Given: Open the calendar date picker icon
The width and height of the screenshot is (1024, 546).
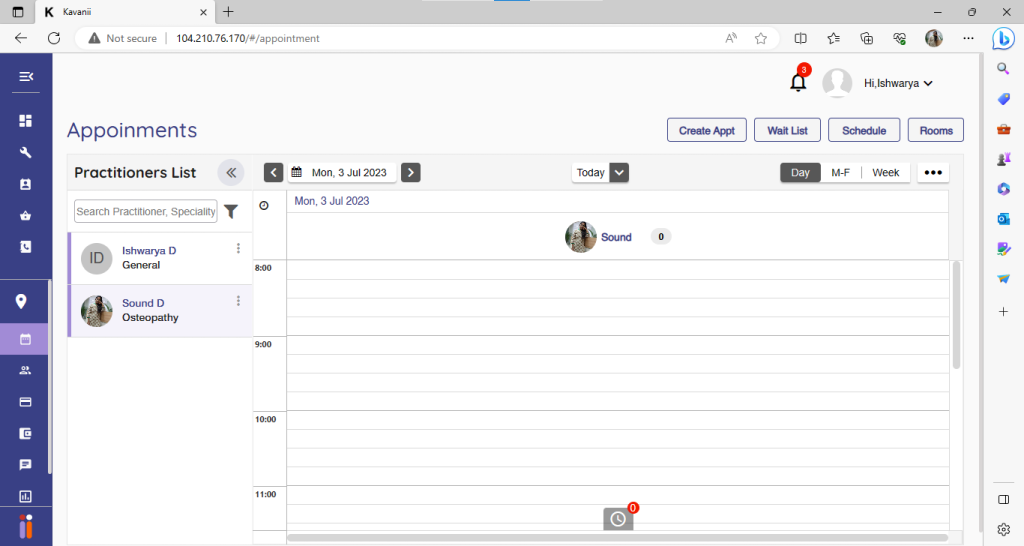Looking at the screenshot, I should (296, 173).
